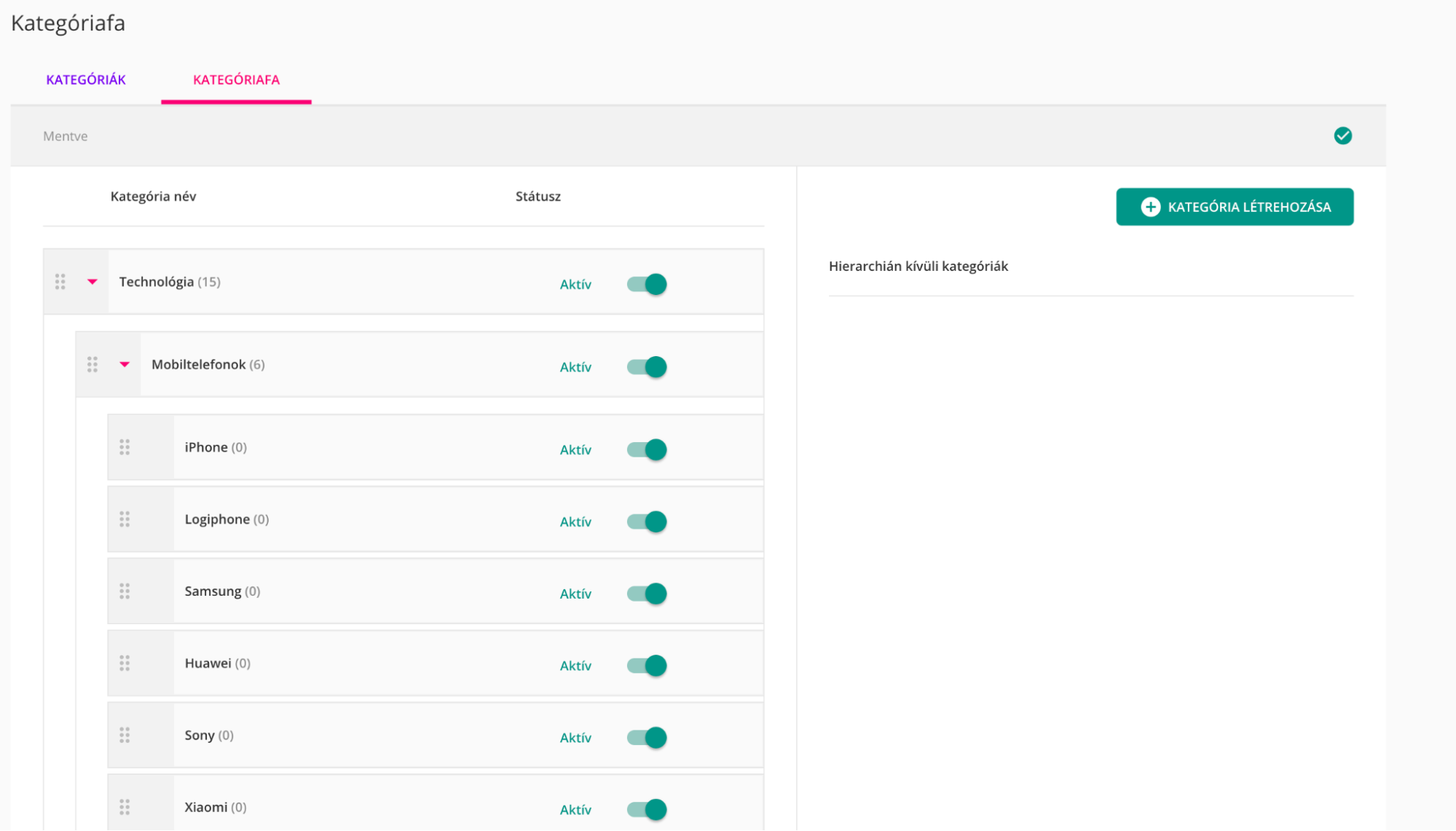Click the drag handle next to Samsung

[125, 591]
